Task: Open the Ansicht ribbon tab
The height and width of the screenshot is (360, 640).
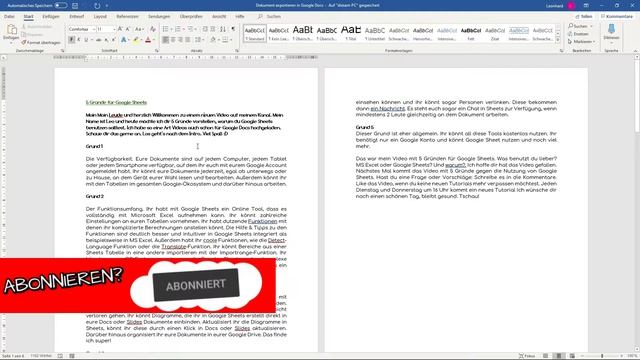Action: pyautogui.click(x=219, y=16)
